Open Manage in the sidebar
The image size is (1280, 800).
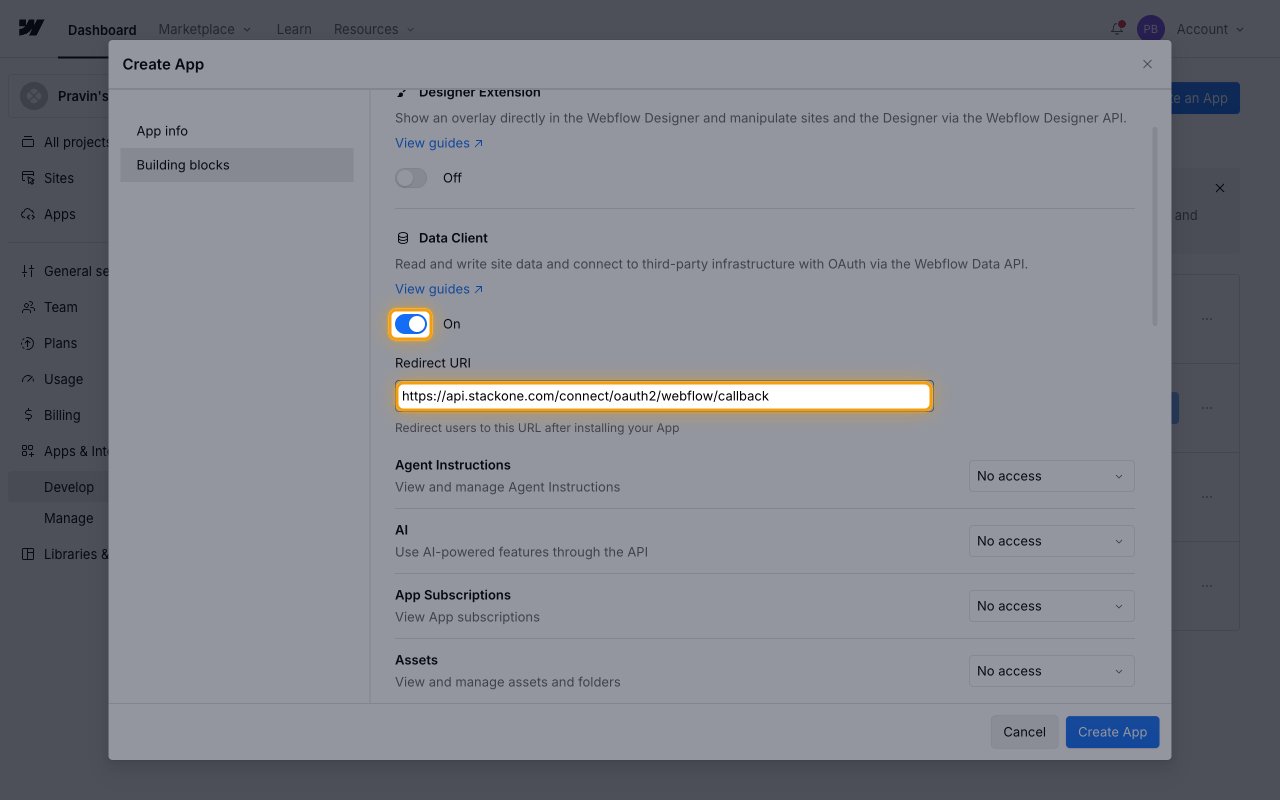pos(69,518)
